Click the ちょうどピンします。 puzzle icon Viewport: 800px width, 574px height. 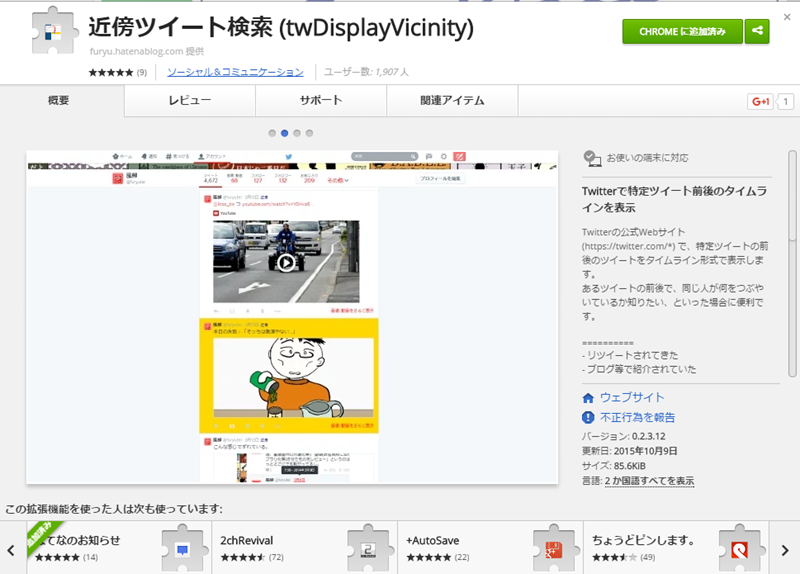(742, 548)
